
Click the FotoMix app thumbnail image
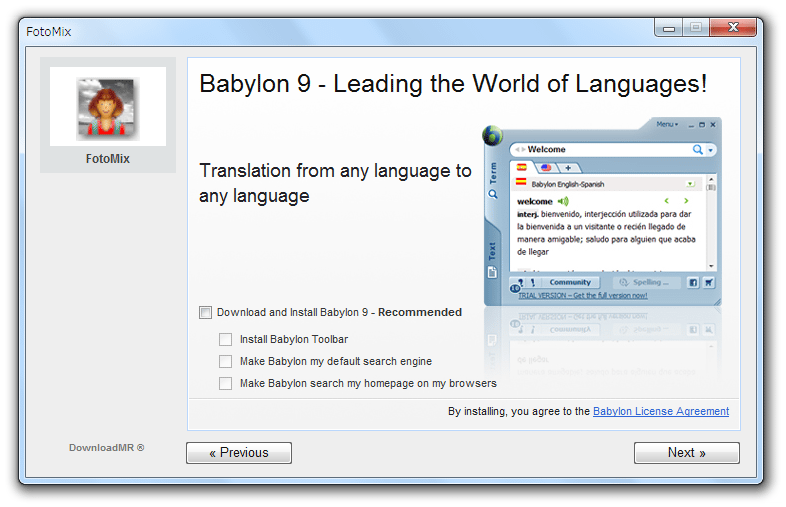click(108, 107)
